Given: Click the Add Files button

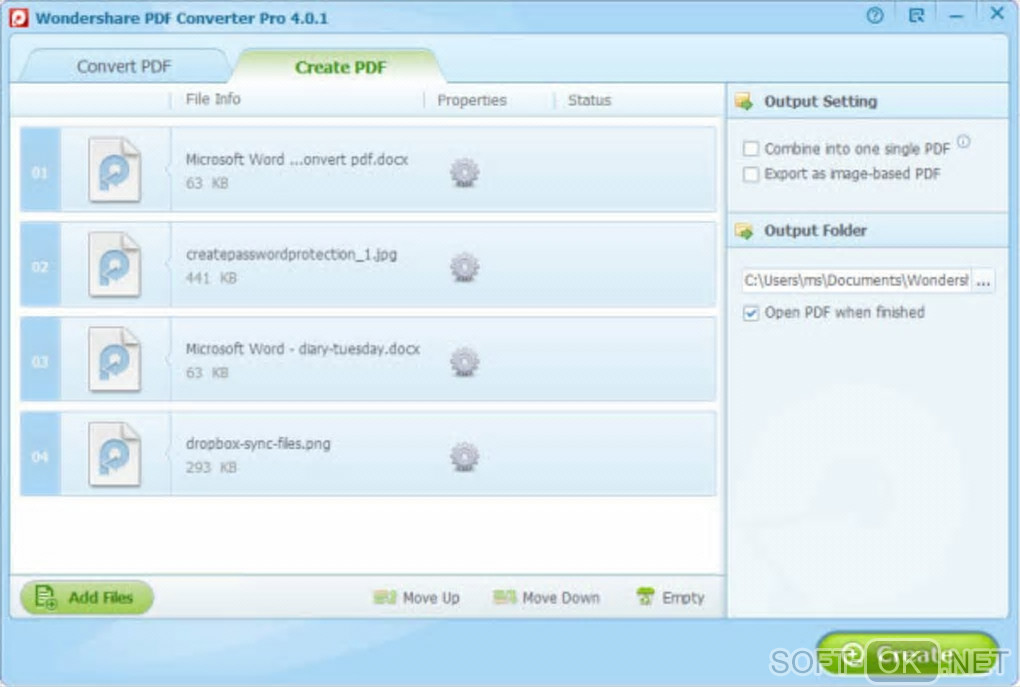Looking at the screenshot, I should pos(87,597).
